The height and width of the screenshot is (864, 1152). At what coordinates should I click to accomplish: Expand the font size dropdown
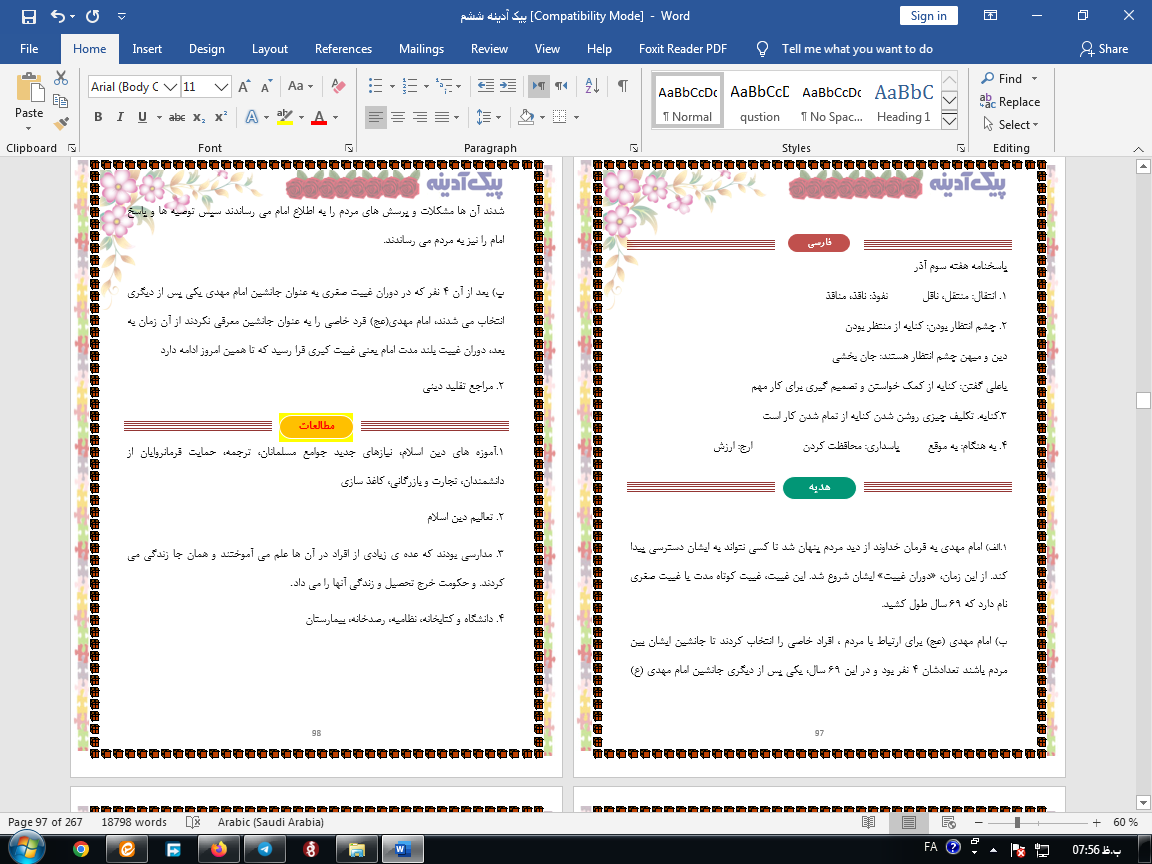(222, 87)
